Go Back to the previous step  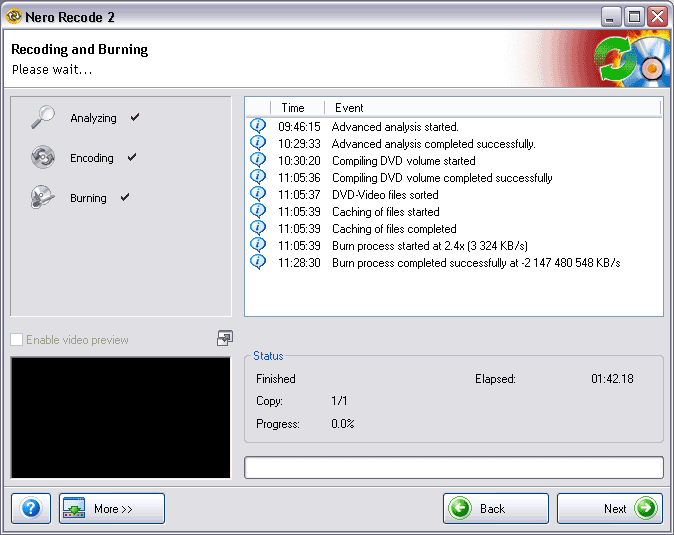tap(496, 508)
